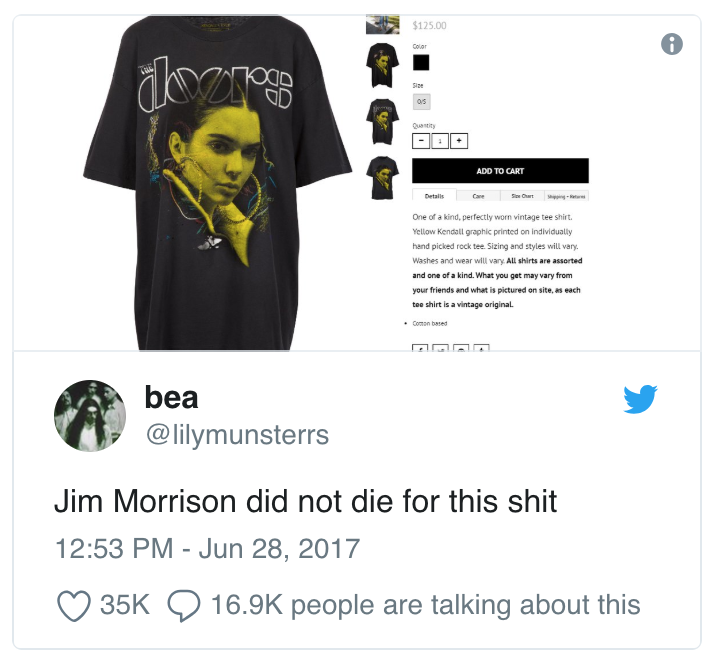The image size is (718, 662).
Task: Select the black color swatch
Action: pos(421,62)
